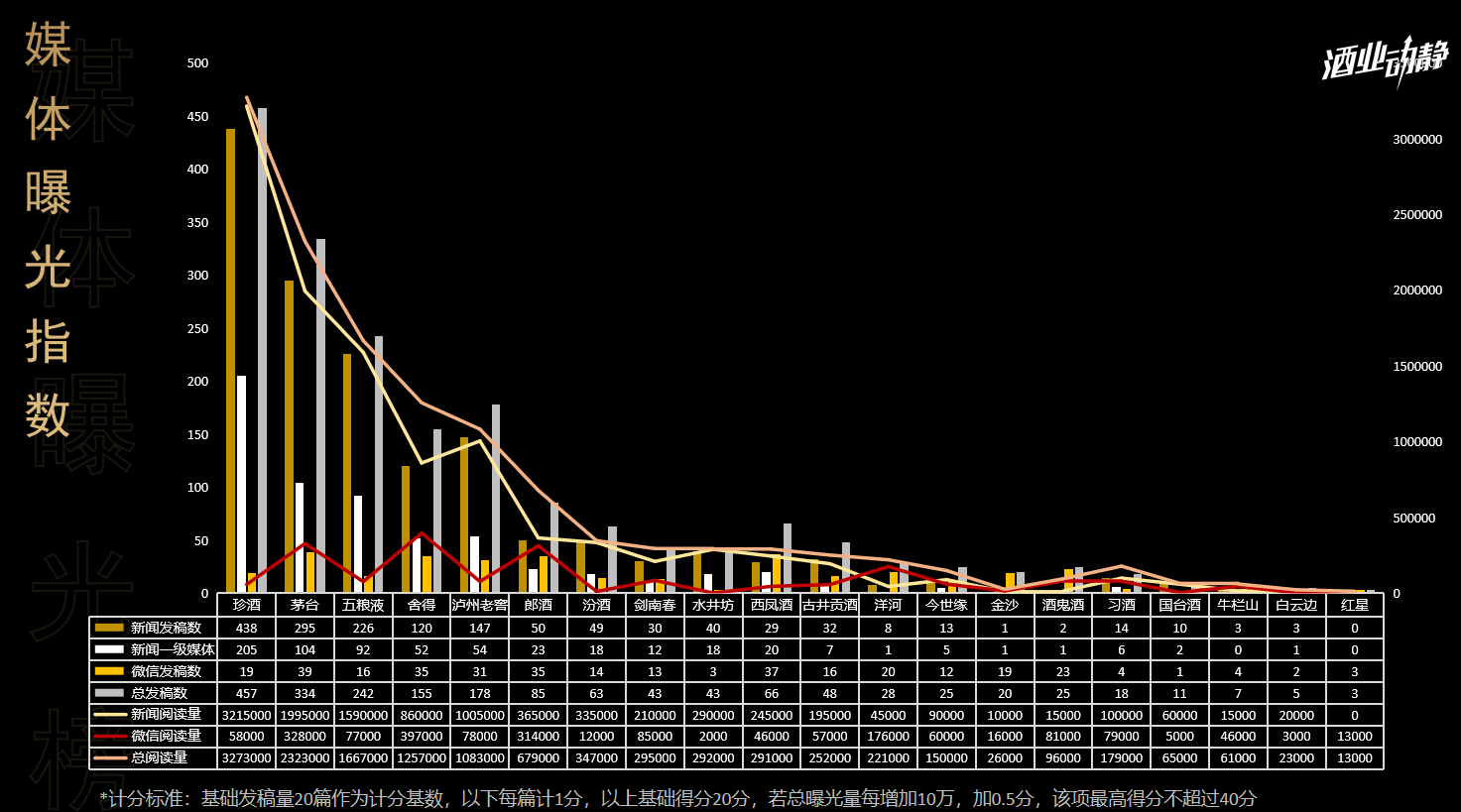This screenshot has height=812, width=1461.
Task: Click the 总阅读量 row label
Action: (x=159, y=757)
